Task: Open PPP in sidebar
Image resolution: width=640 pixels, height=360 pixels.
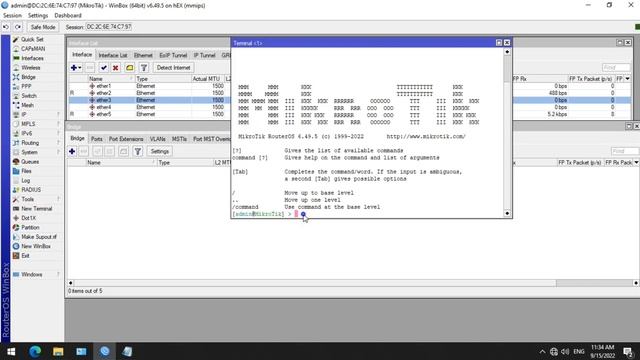Action: coord(26,87)
